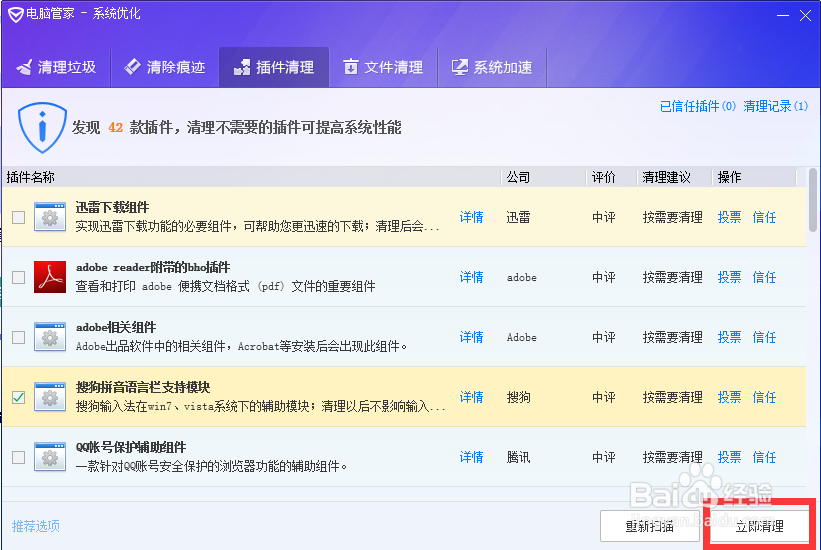Click 信任 for adobe reader bho插件
821x550 pixels.
click(764, 277)
